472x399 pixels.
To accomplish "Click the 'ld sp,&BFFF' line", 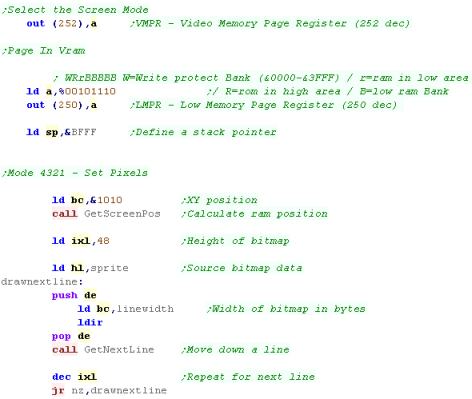I will coord(61,132).
